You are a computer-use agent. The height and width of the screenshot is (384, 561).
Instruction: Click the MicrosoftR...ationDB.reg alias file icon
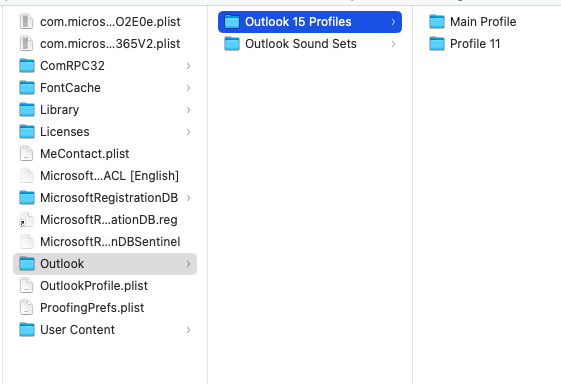pyautogui.click(x=27, y=220)
